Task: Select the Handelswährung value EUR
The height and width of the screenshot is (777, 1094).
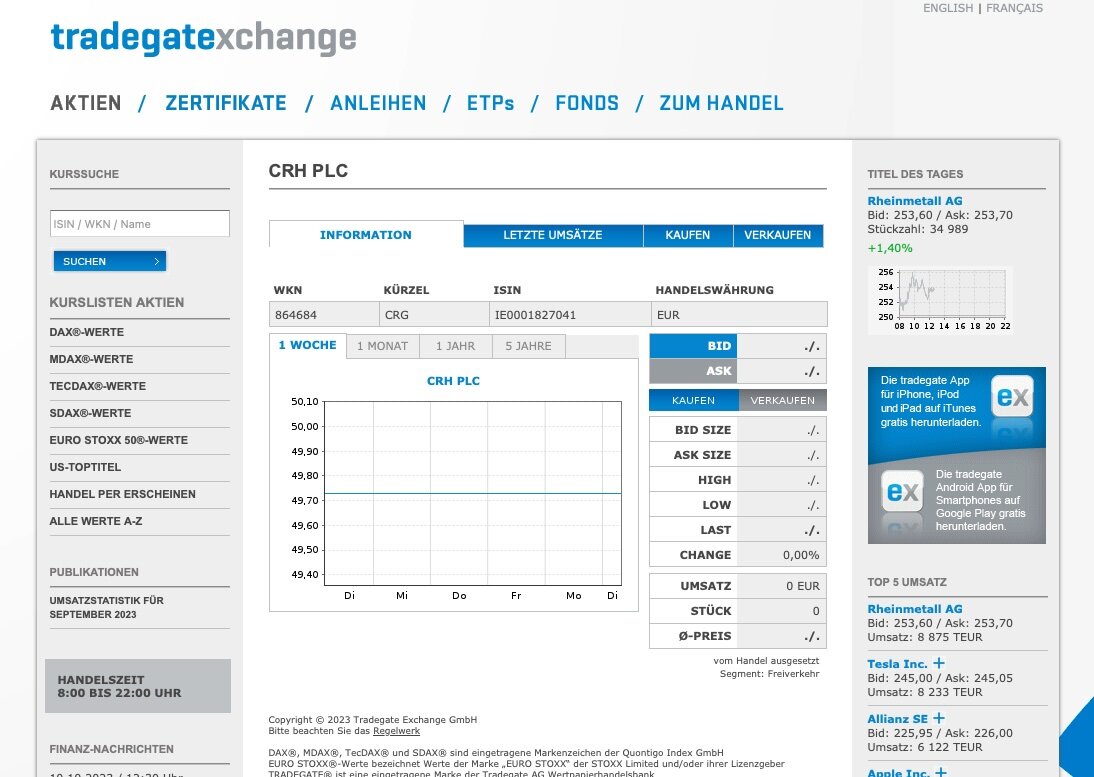Action: pyautogui.click(x=668, y=315)
